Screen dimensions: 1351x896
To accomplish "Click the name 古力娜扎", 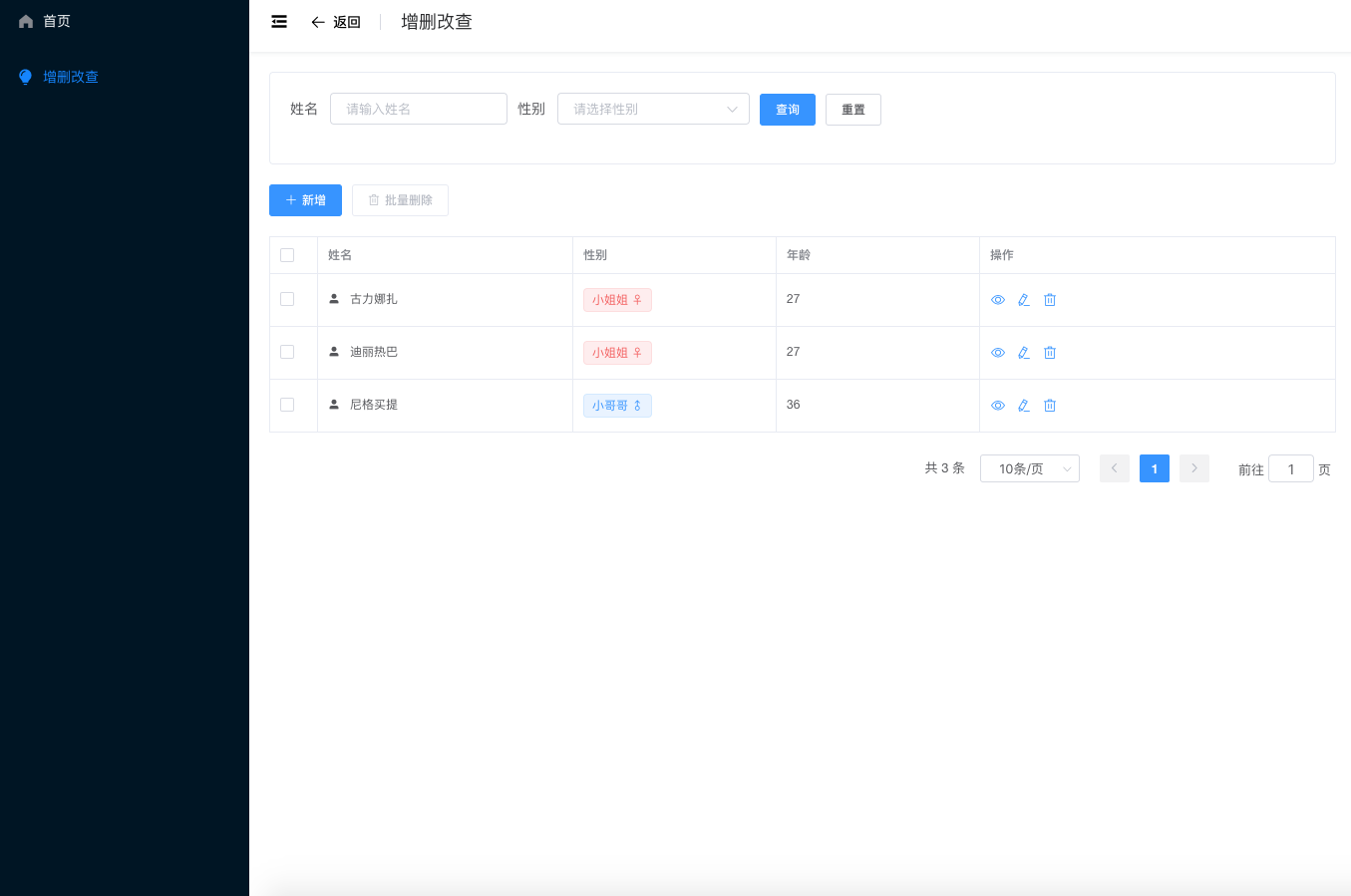I will pyautogui.click(x=374, y=299).
